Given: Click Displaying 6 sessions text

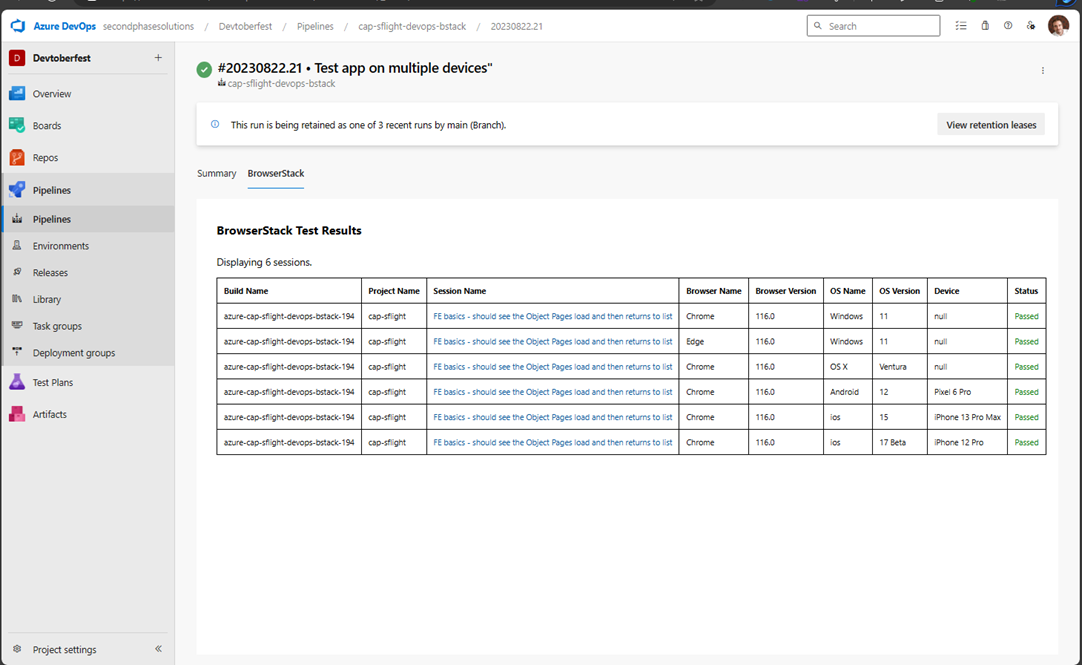Looking at the screenshot, I should pyautogui.click(x=264, y=262).
